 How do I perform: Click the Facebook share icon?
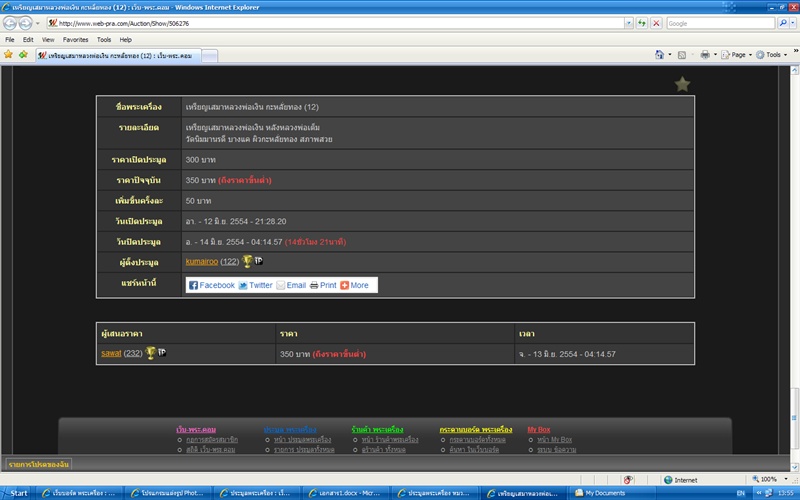pos(194,285)
